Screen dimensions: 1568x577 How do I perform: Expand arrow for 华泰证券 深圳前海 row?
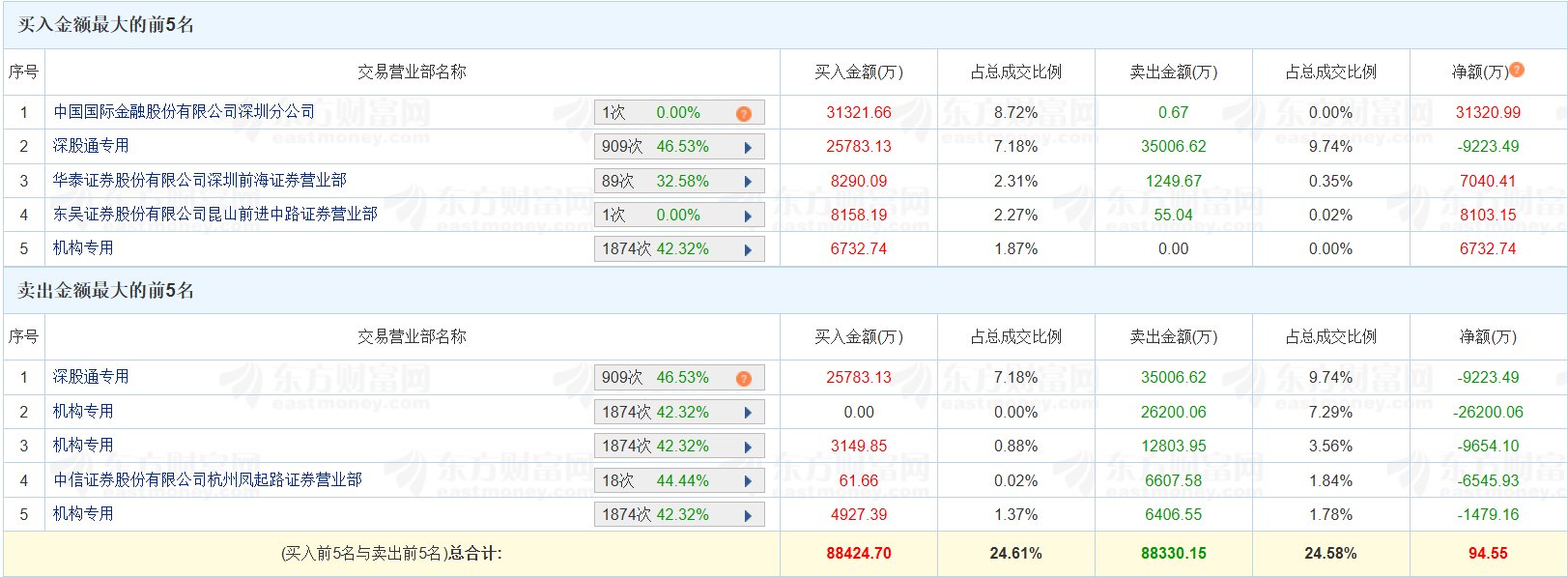tap(748, 182)
